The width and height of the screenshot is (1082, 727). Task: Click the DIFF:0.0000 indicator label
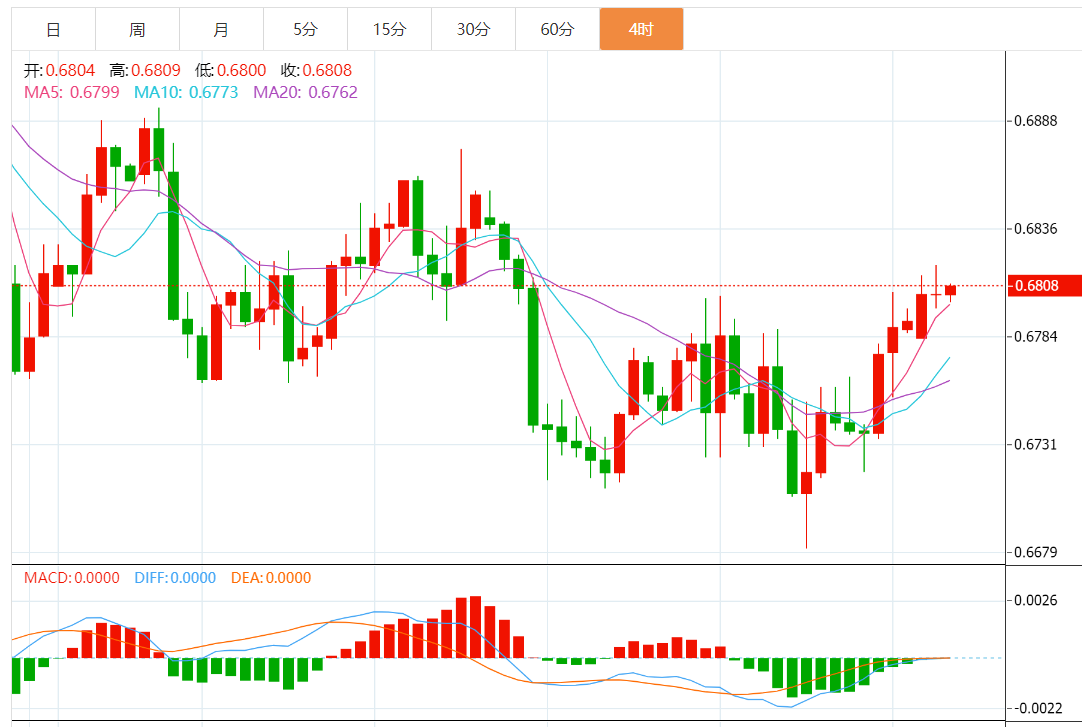(175, 578)
